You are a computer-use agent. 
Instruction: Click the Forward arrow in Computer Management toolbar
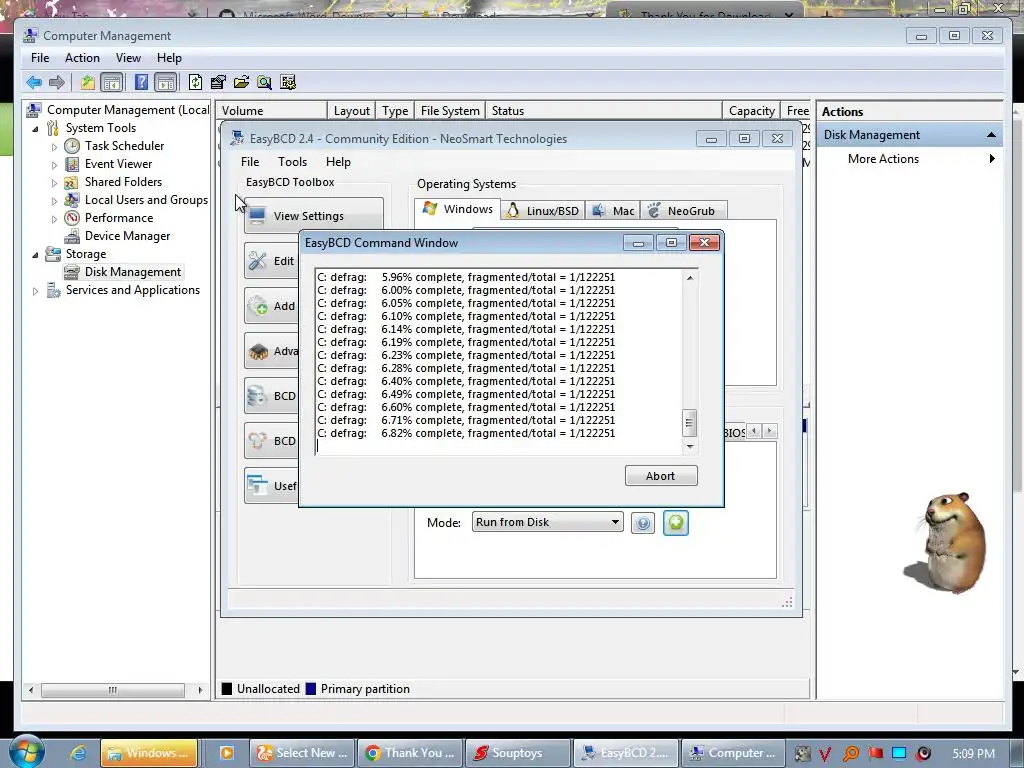(x=57, y=82)
